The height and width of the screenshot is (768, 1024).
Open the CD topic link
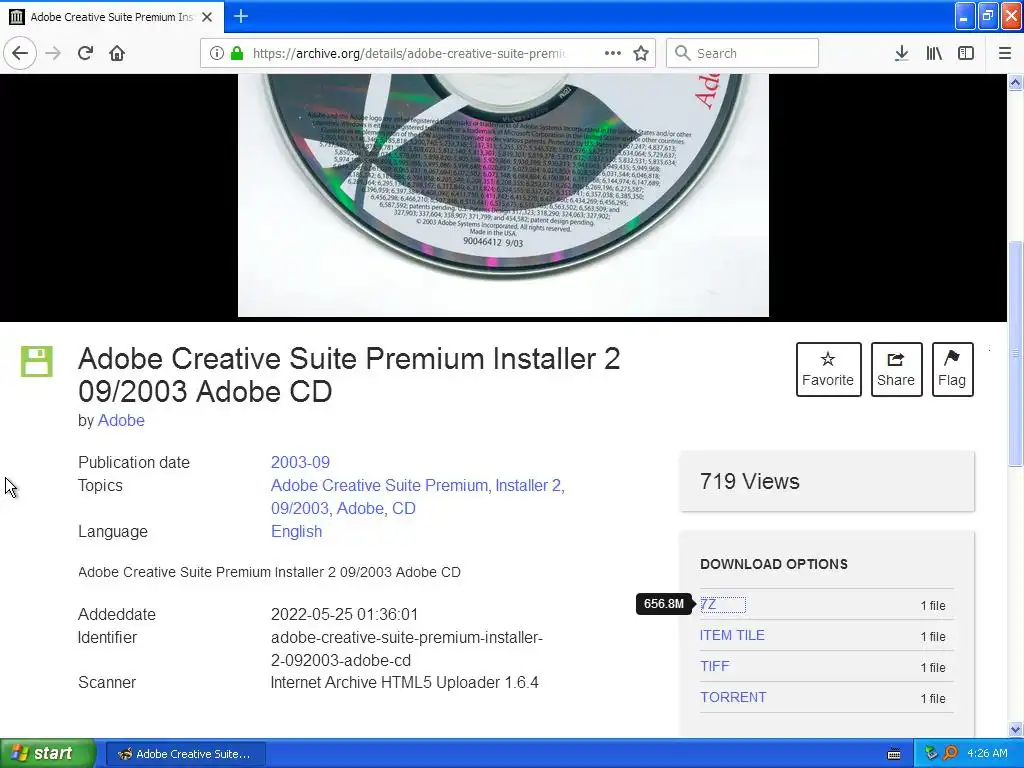pos(404,509)
